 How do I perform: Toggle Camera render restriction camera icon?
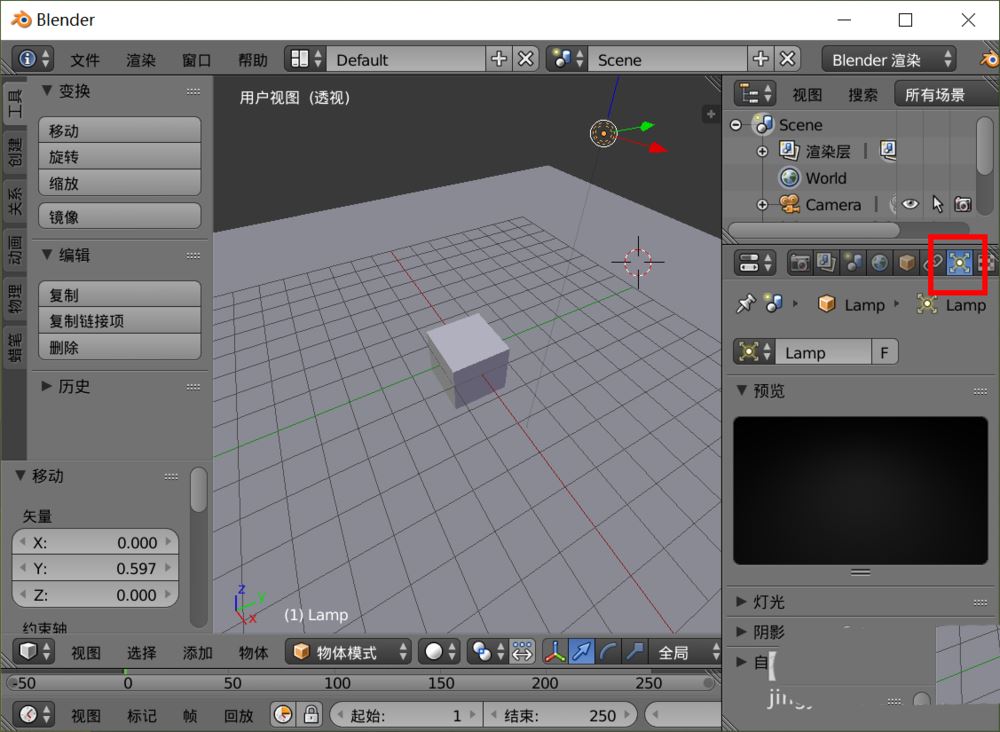[x=963, y=204]
